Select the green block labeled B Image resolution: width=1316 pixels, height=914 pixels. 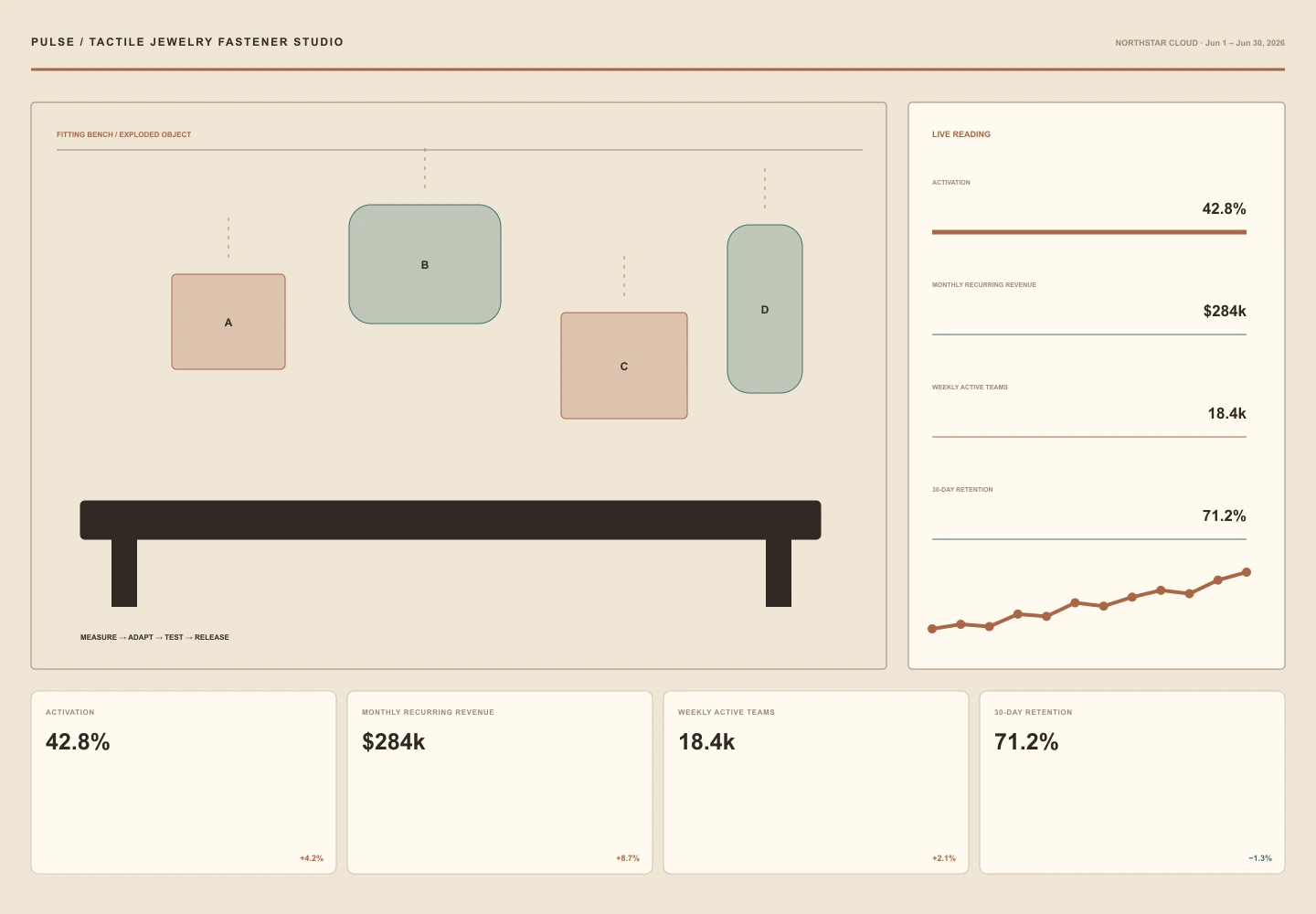click(x=425, y=264)
